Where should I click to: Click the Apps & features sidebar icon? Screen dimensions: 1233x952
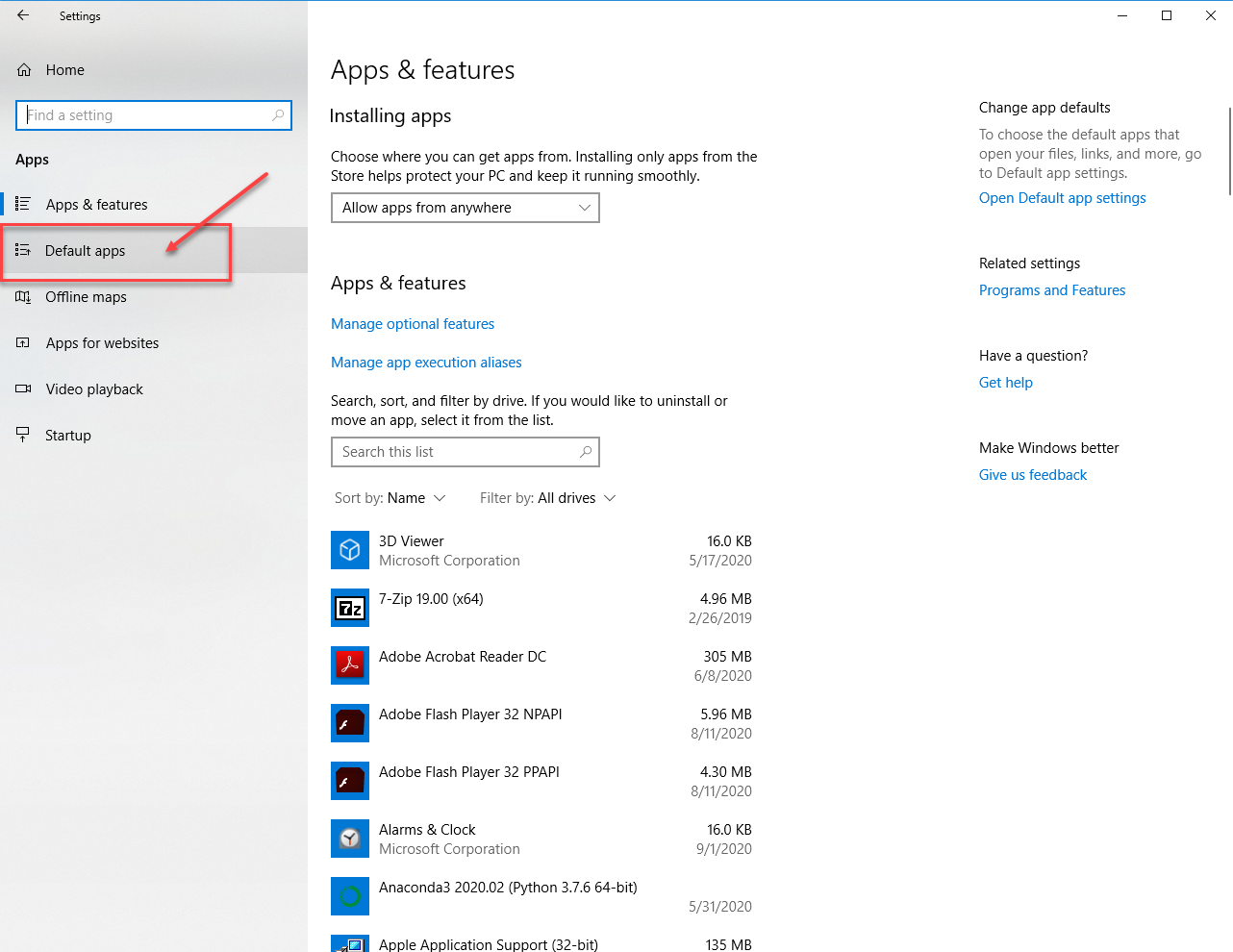[x=23, y=204]
